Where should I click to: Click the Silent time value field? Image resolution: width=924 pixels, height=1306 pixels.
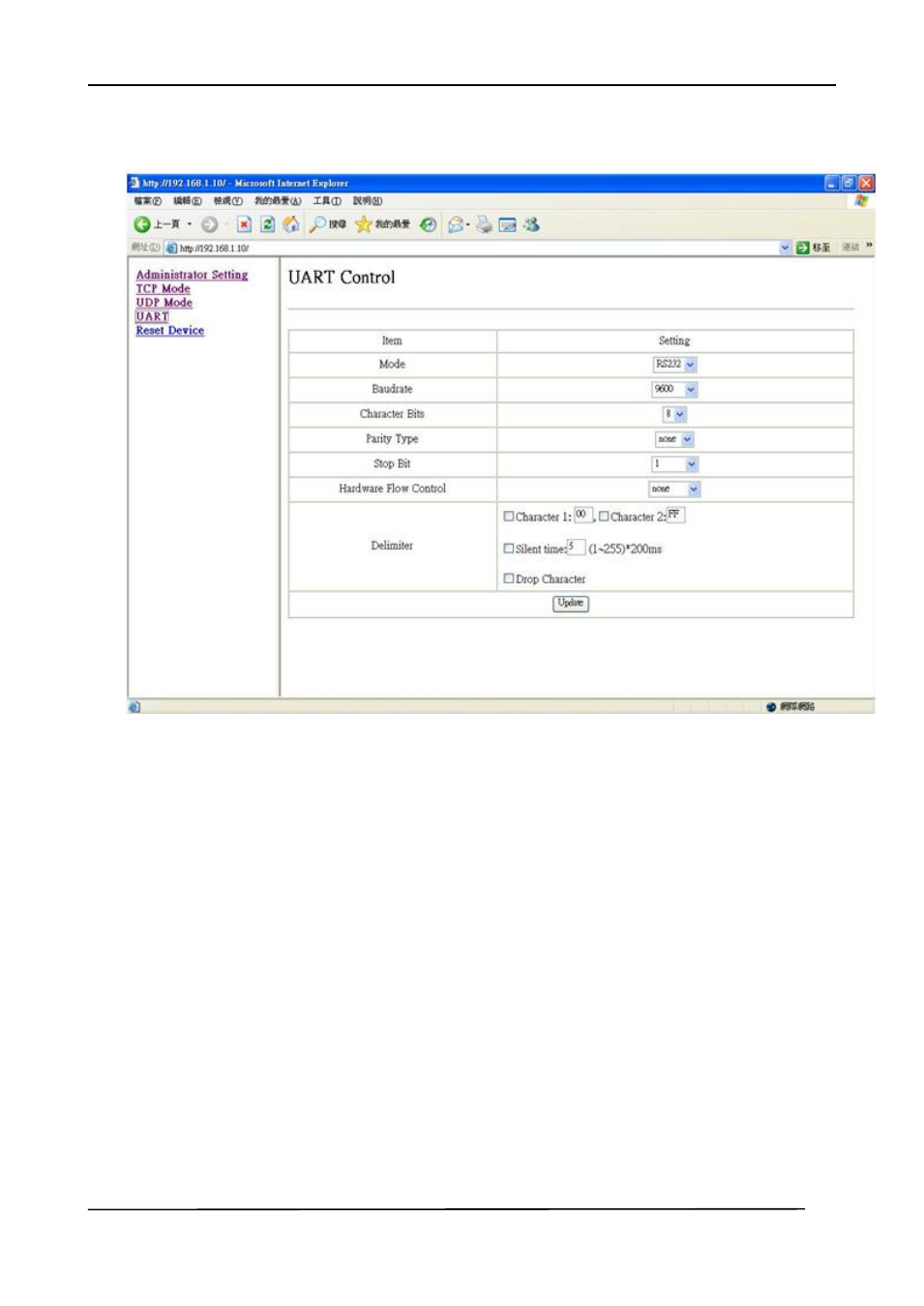point(576,547)
